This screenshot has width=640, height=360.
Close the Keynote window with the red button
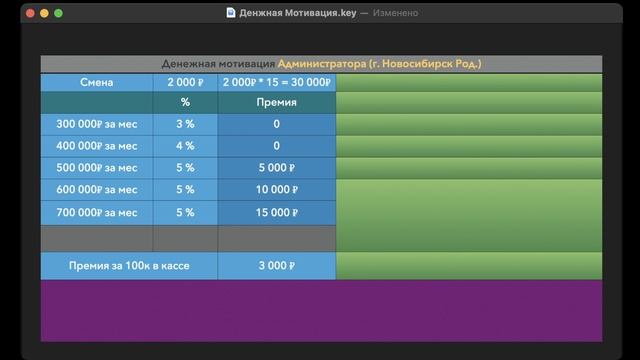[30, 13]
